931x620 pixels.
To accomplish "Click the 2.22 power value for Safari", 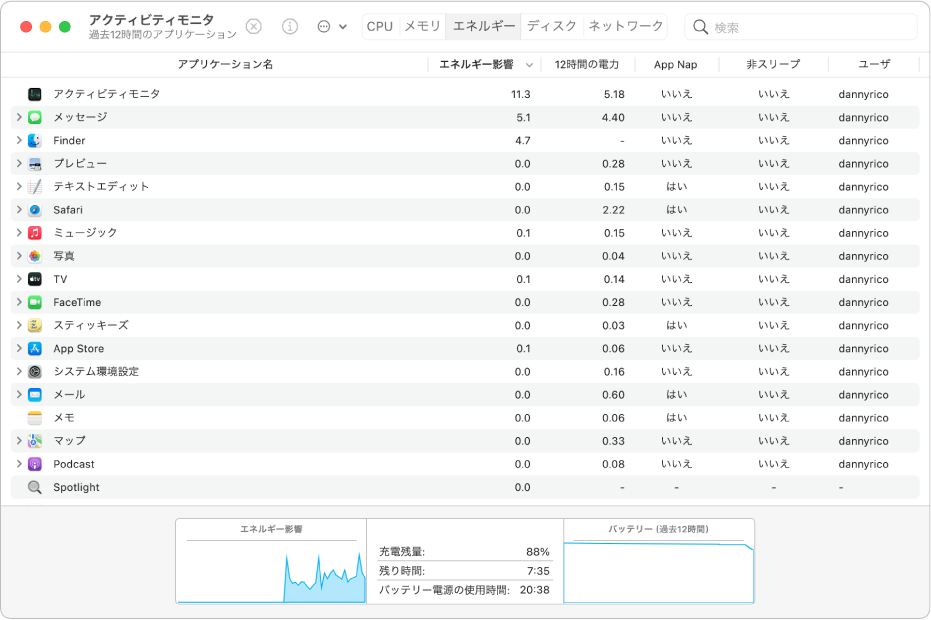I will coord(613,210).
